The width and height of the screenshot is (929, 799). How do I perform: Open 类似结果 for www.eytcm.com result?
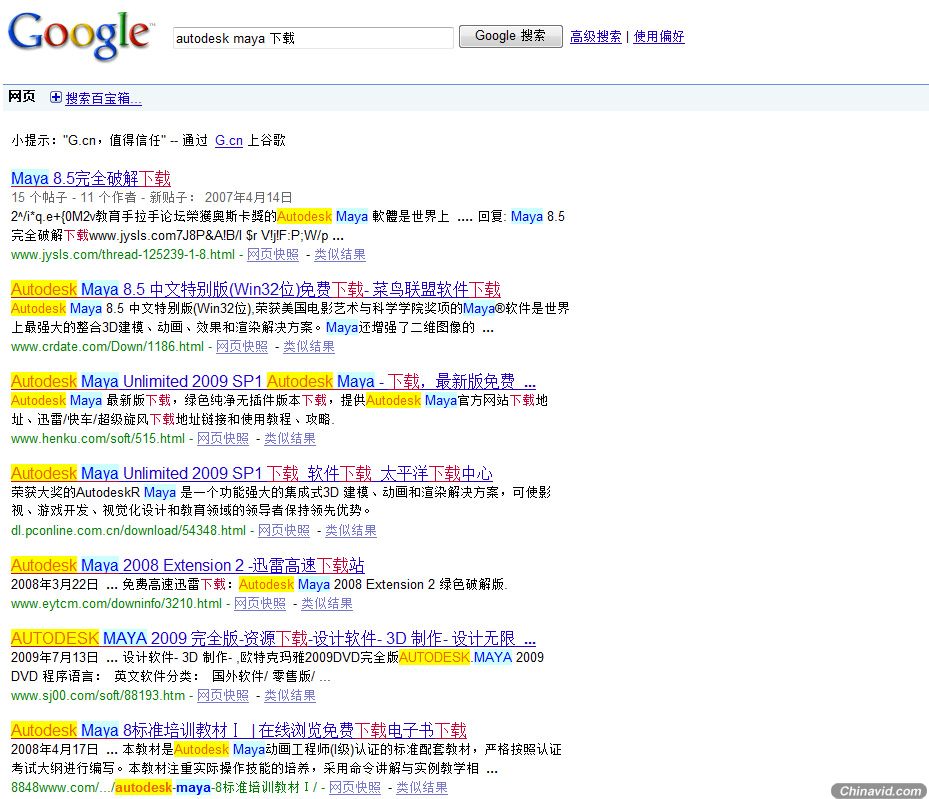click(x=327, y=604)
